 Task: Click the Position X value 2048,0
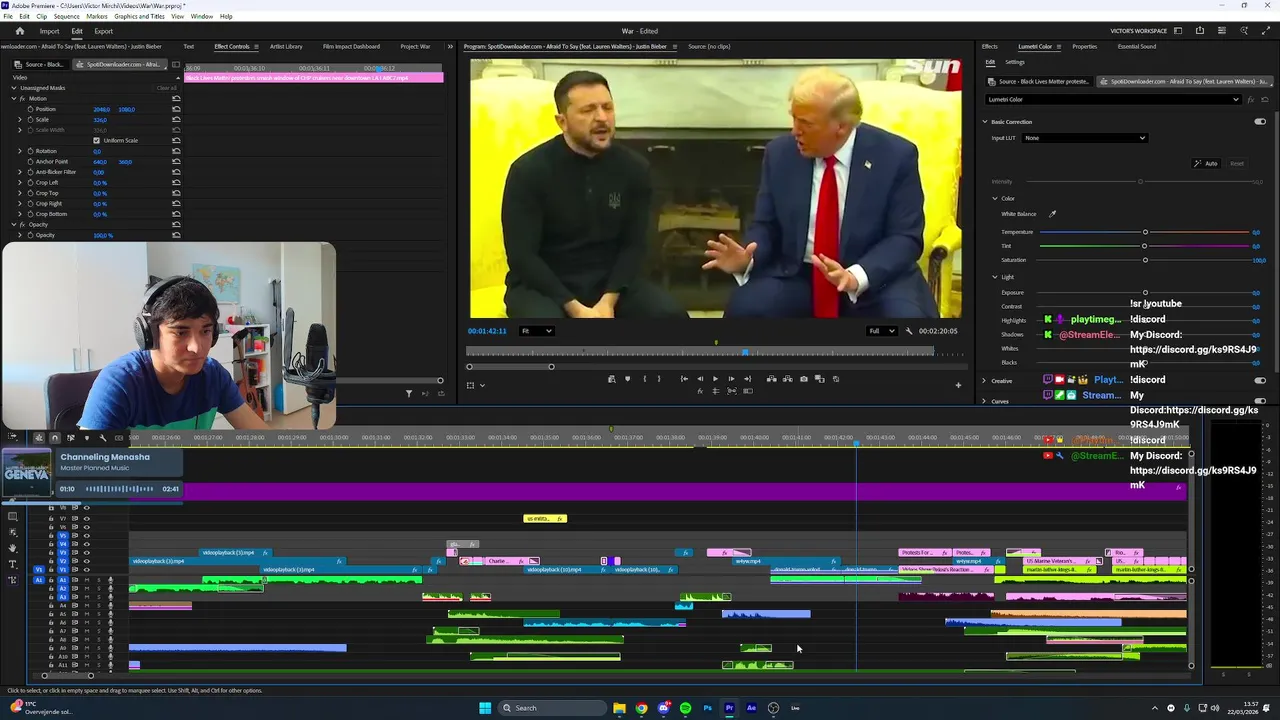[101, 109]
